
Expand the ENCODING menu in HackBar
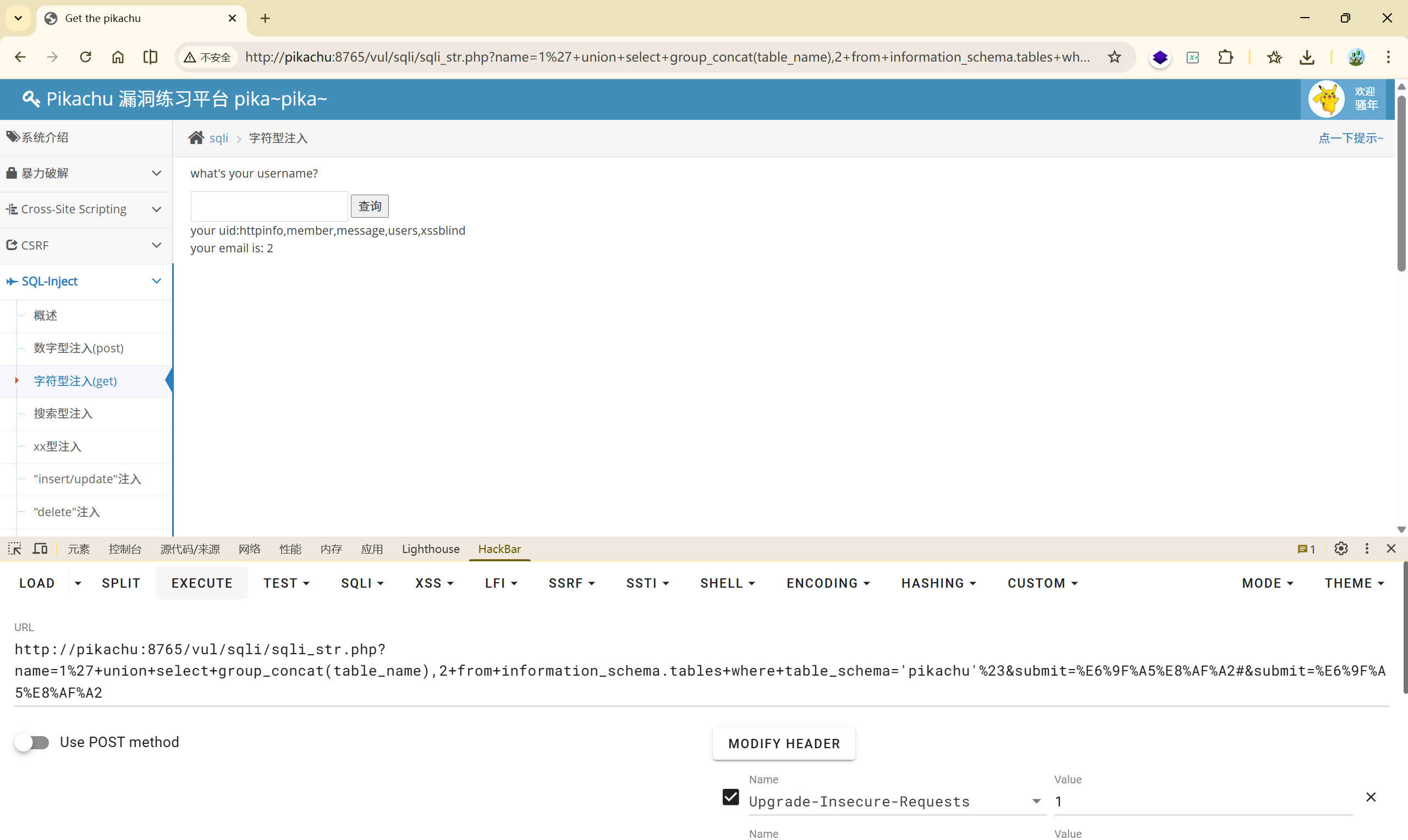pyautogui.click(x=828, y=583)
